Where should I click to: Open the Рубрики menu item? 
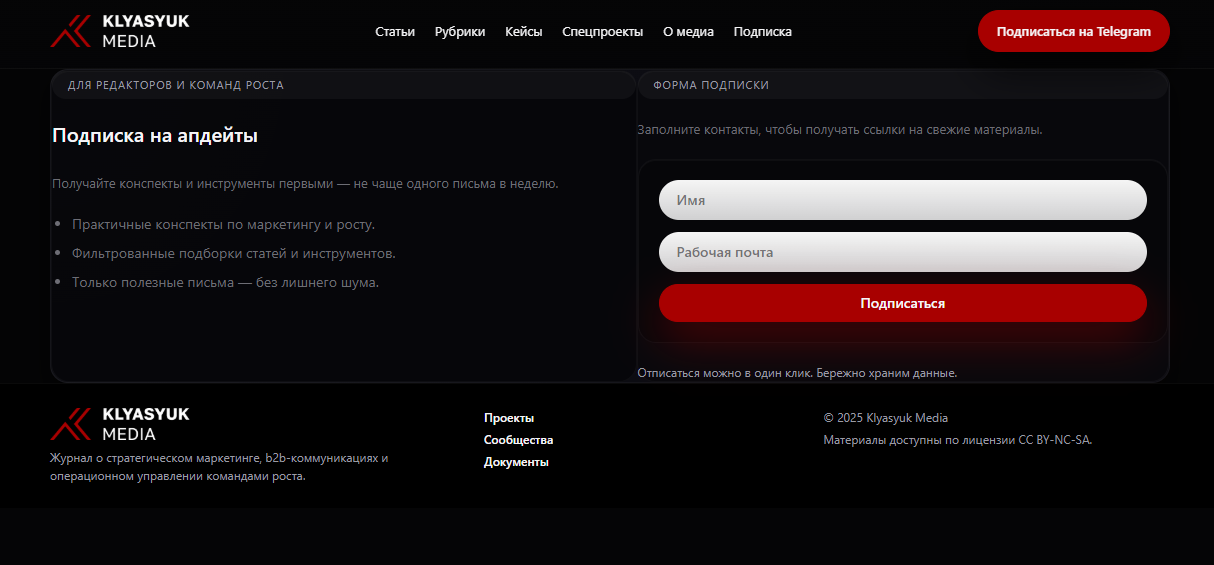point(460,32)
